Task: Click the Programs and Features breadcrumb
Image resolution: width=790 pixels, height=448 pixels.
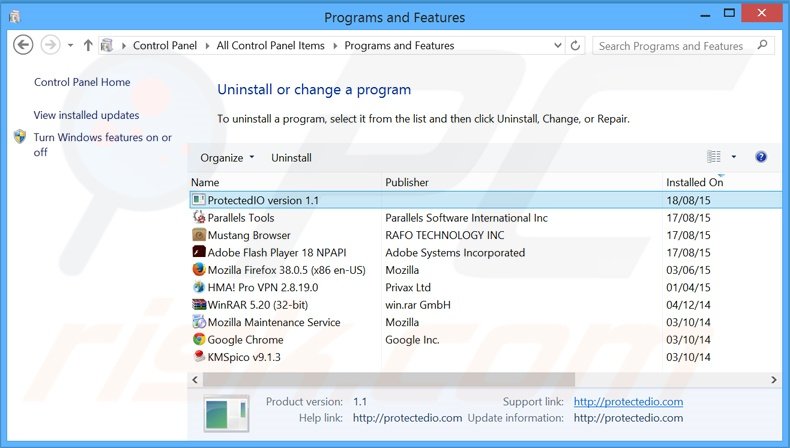Action: pos(399,45)
